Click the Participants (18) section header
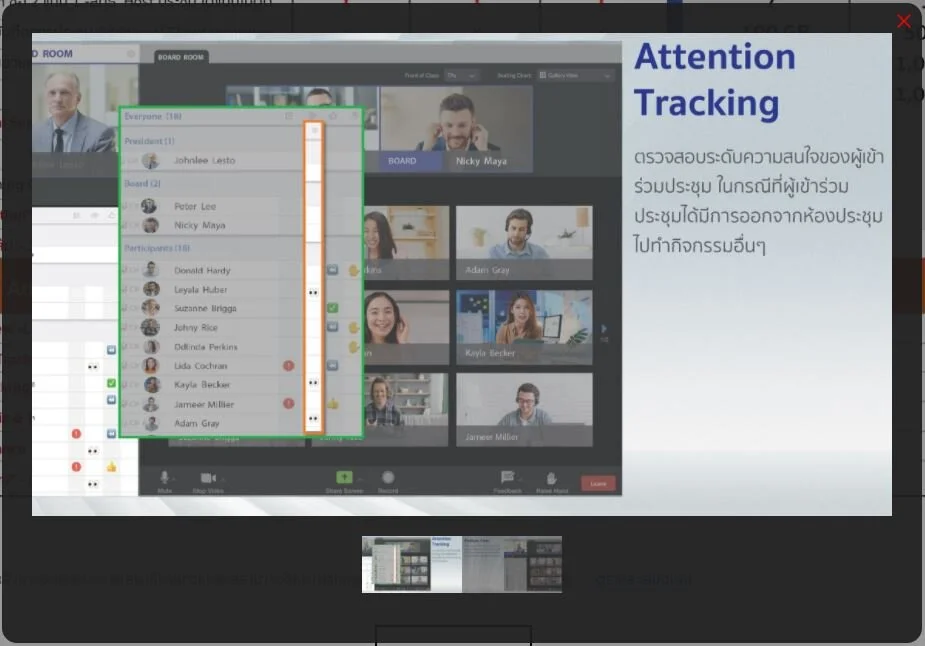Viewport: 925px width, 646px height. (157, 248)
